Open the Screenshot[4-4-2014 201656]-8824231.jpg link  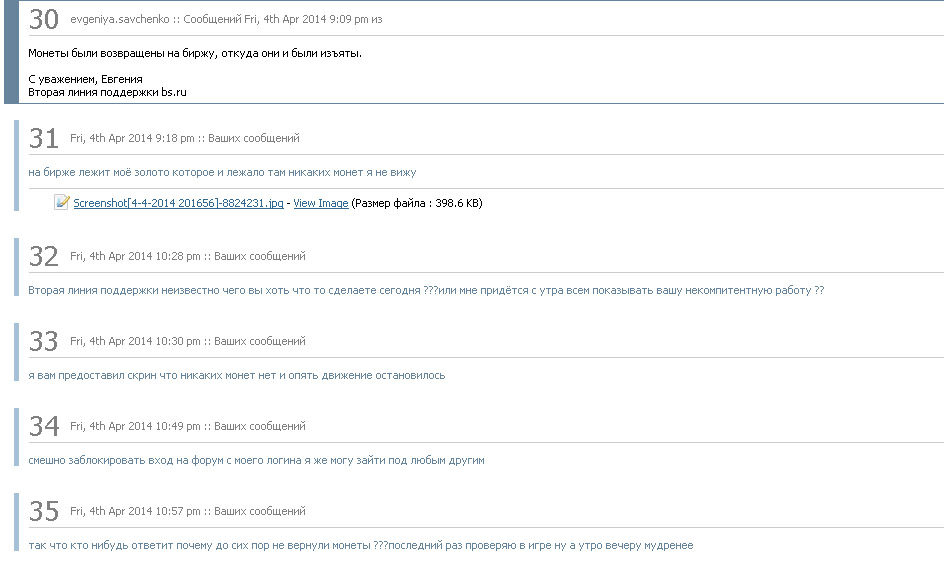[x=178, y=204]
